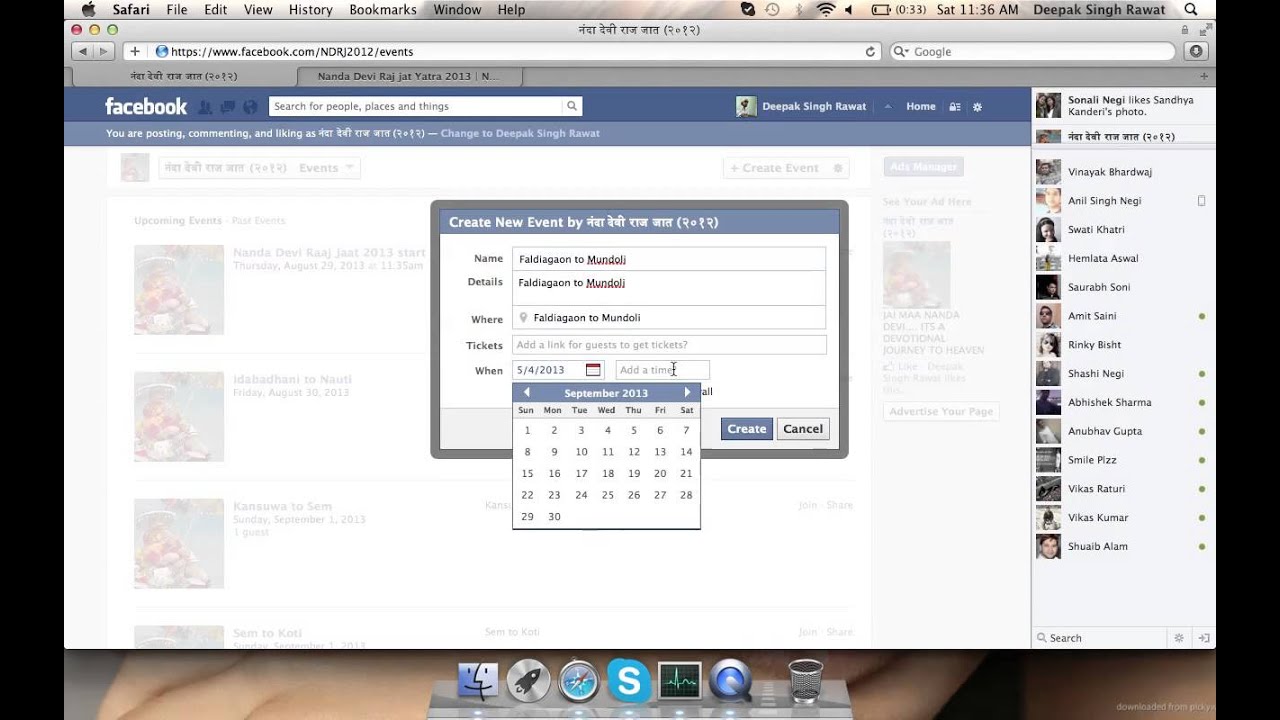
Task: Go to previous month in calendar
Action: (x=526, y=393)
